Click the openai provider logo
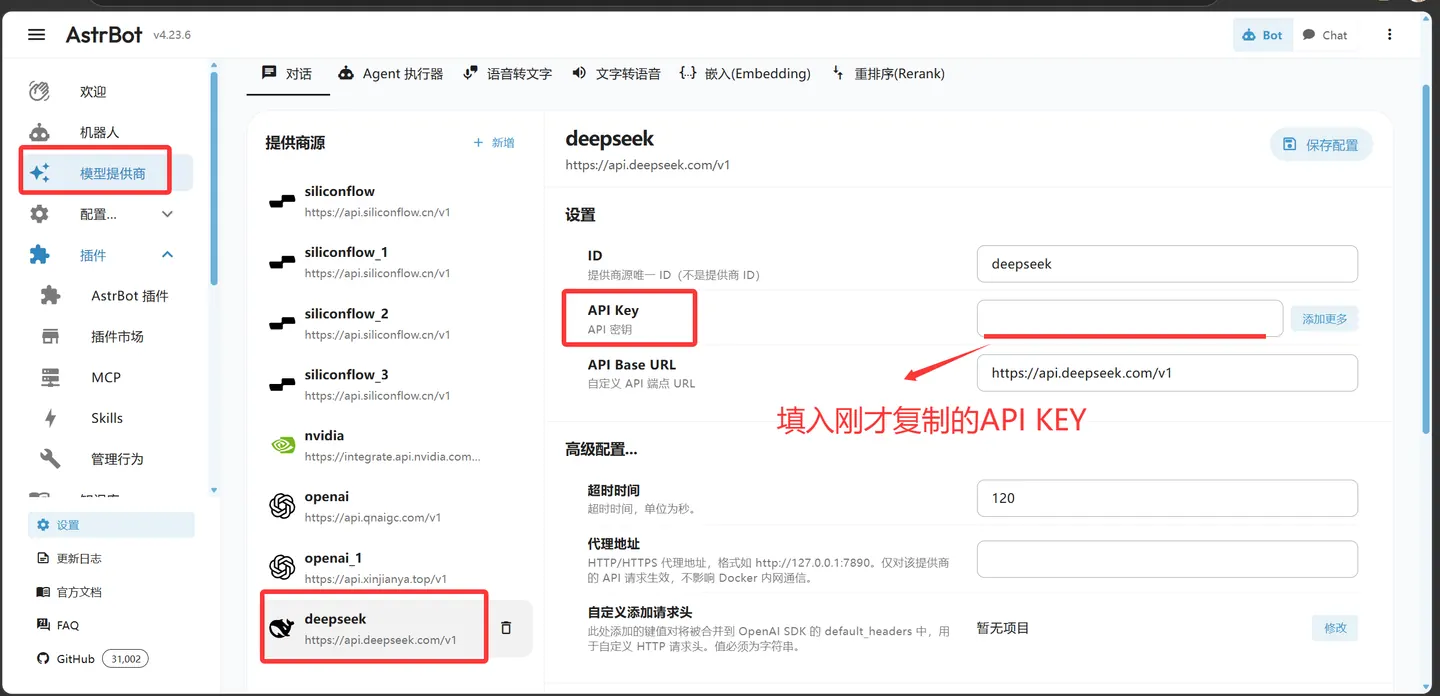 (282, 507)
